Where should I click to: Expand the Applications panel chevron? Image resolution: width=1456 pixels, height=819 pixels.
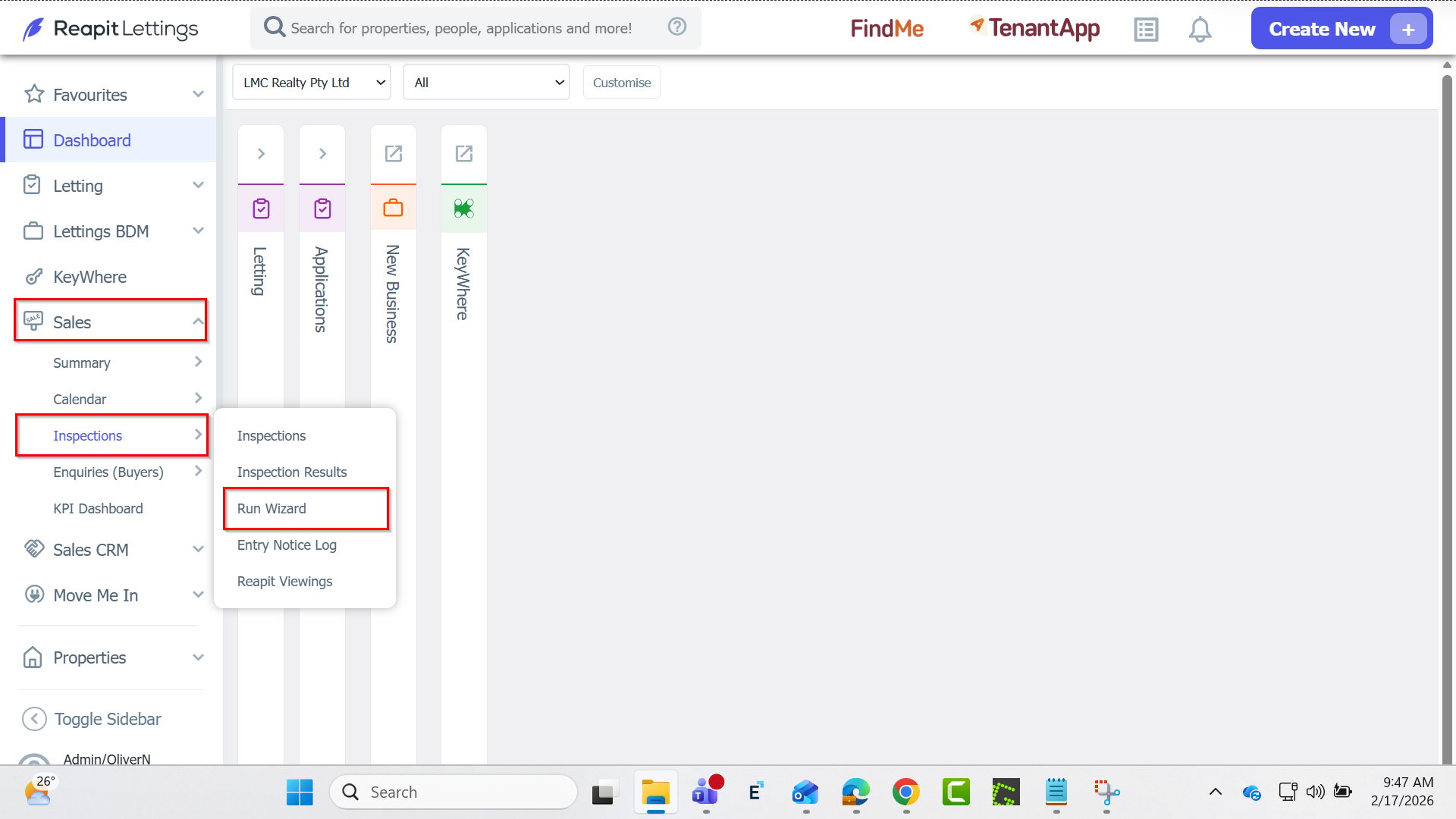pos(322,153)
